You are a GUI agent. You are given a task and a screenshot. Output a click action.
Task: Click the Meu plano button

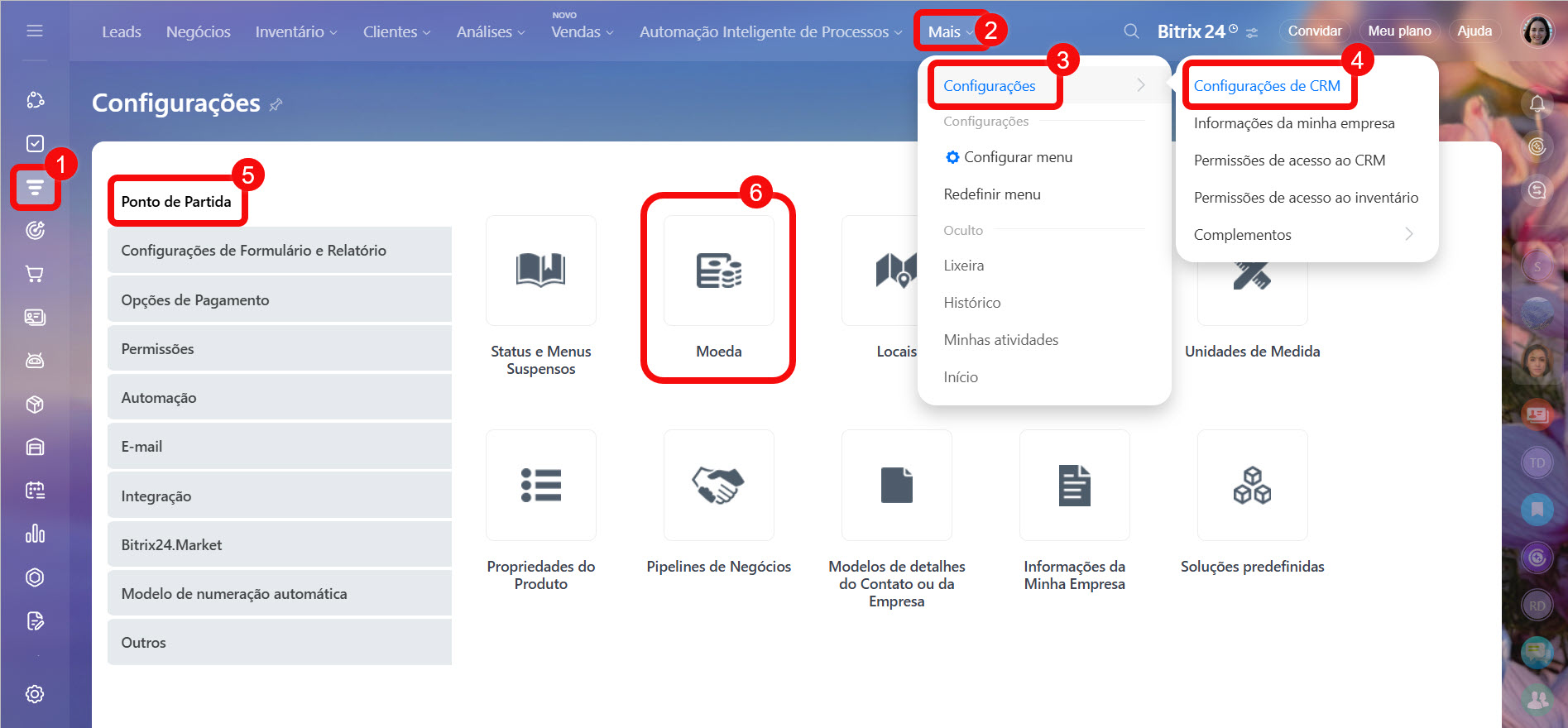point(1399,31)
